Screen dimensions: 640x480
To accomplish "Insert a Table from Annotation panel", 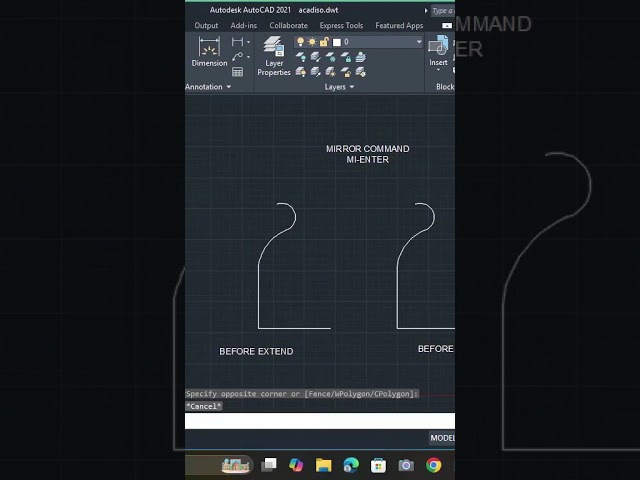I will pos(237,72).
